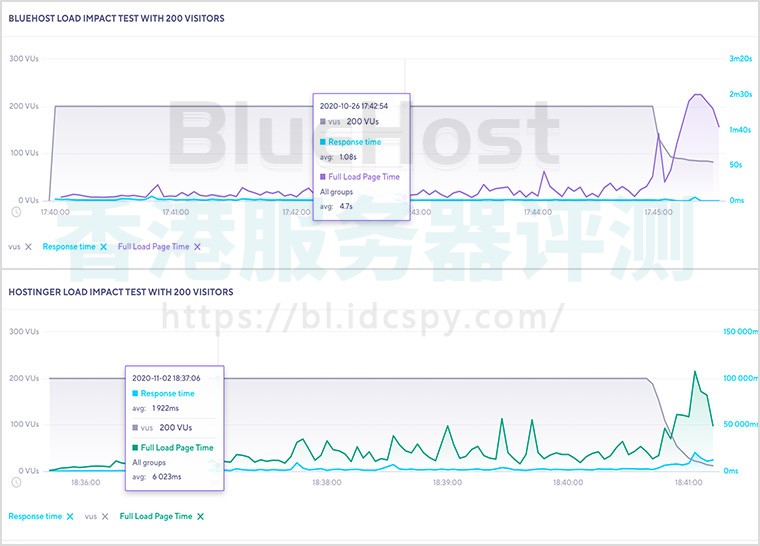Screen dimensions: 760x546
Task: Select 18:38:00 mark on Hostinger time axis
Action: pos(327,482)
